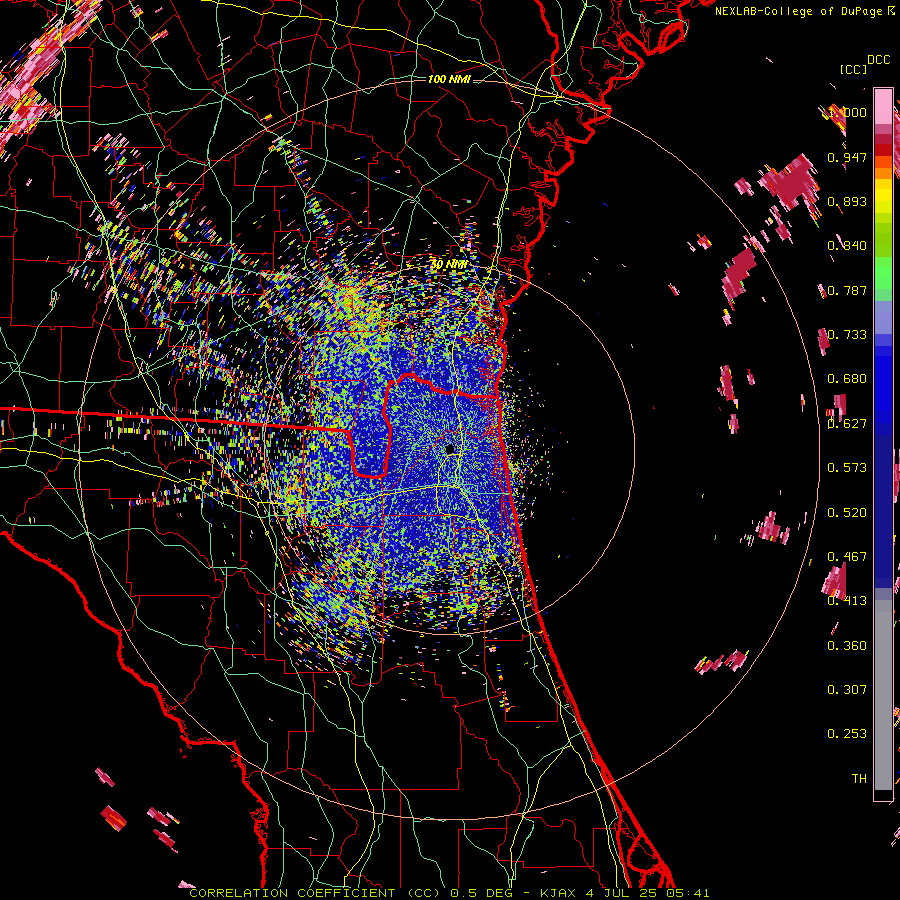This screenshot has width=900, height=900.
Task: Click the 0.520 scale value
Action: 847,513
